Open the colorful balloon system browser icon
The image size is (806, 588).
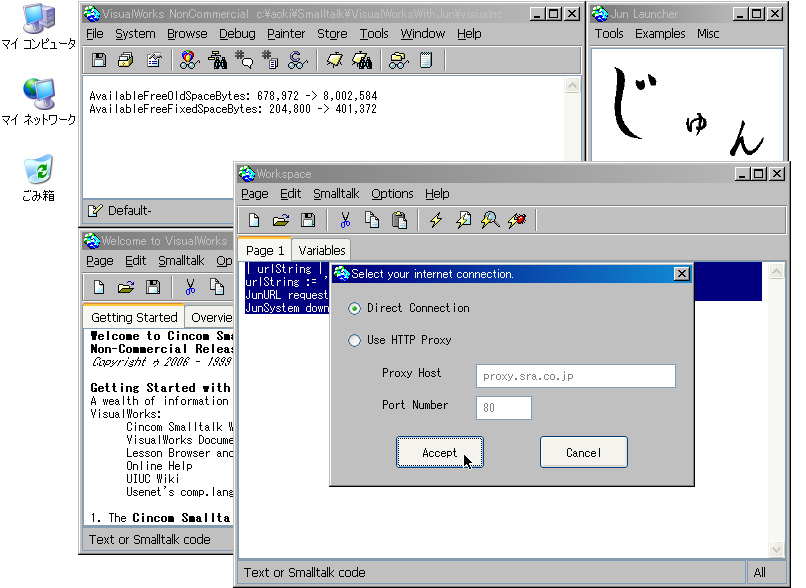click(189, 61)
